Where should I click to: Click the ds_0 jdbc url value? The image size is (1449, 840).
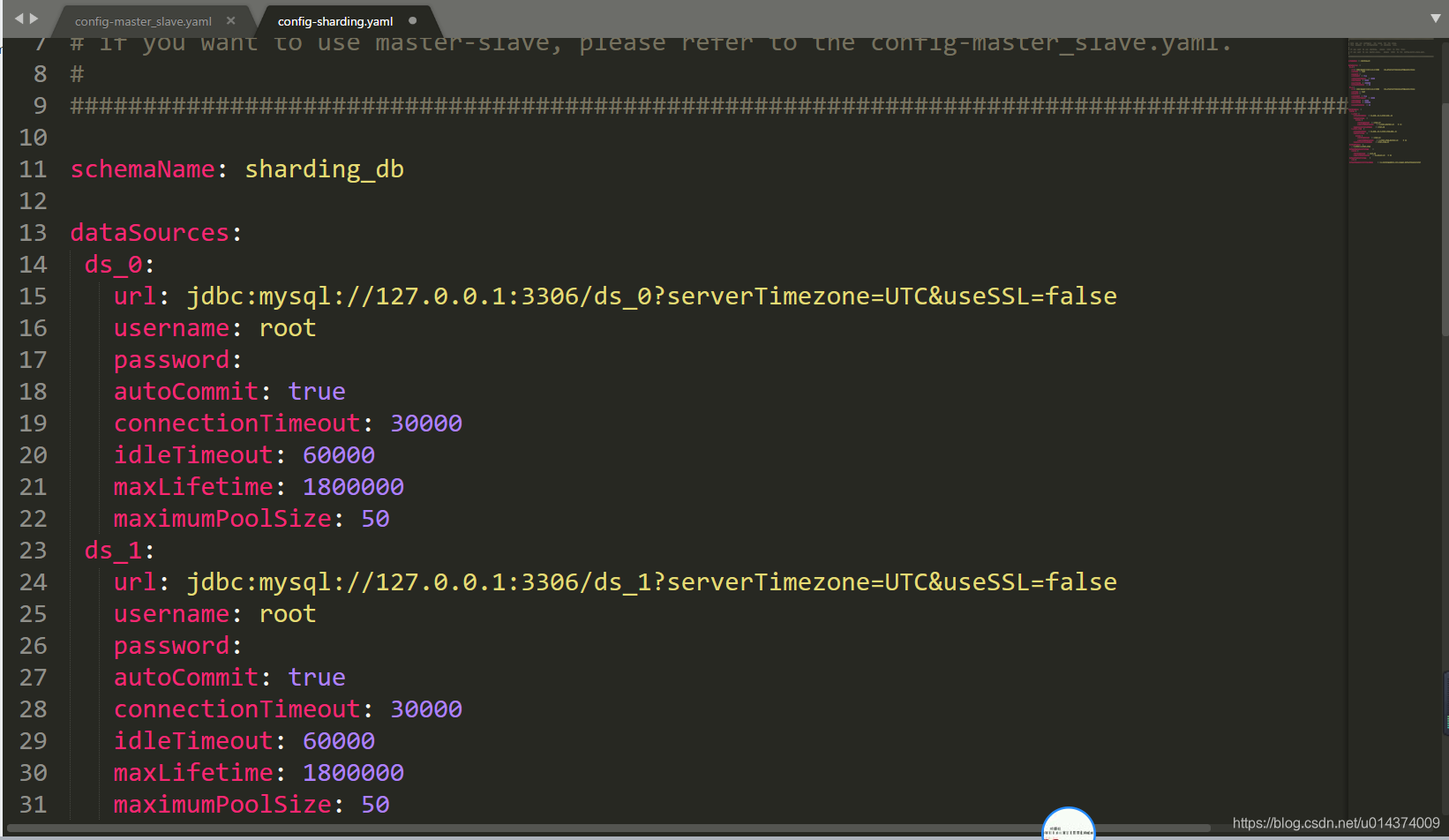tap(651, 296)
